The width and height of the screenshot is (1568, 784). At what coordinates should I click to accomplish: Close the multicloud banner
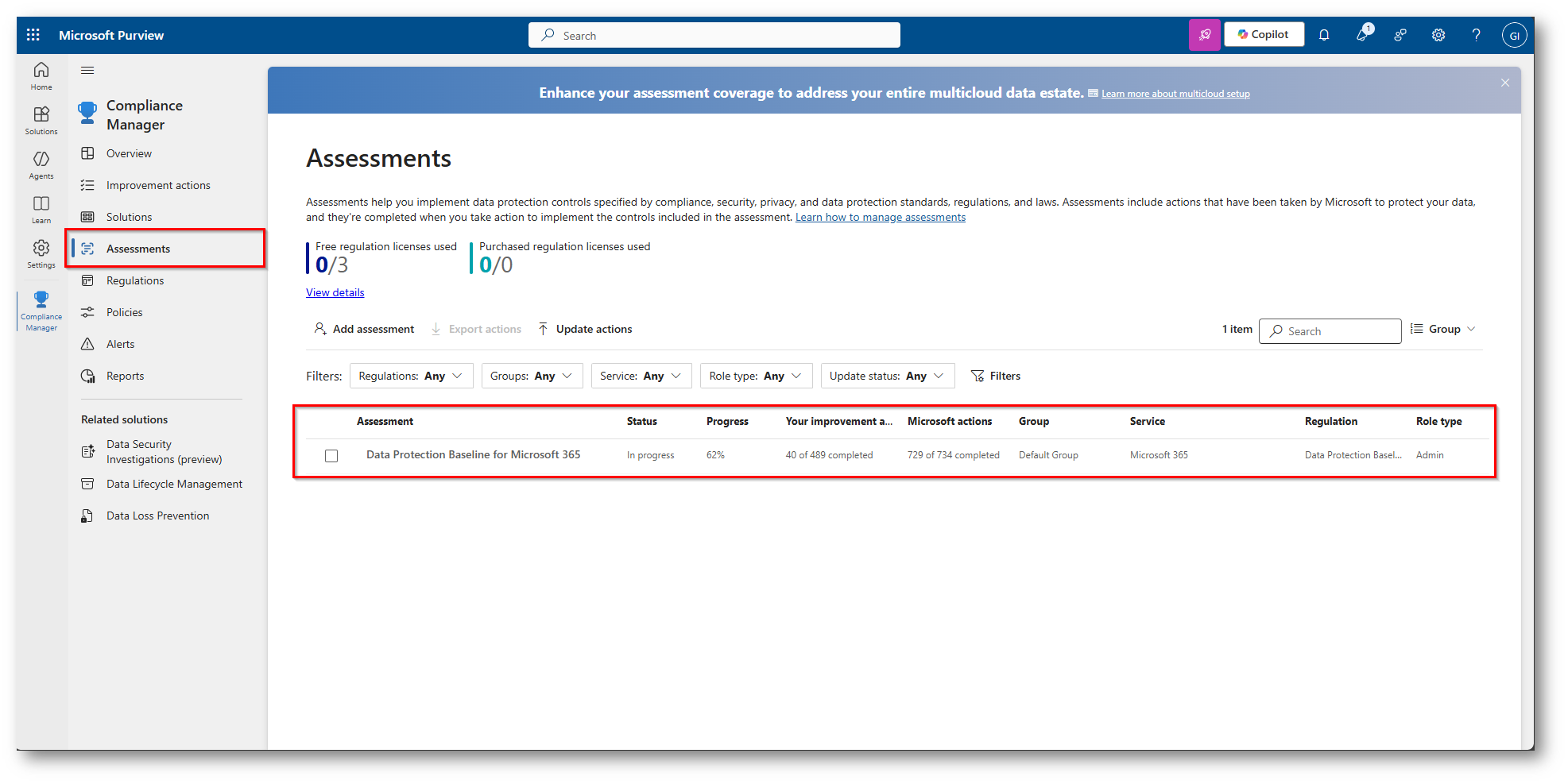(x=1505, y=83)
